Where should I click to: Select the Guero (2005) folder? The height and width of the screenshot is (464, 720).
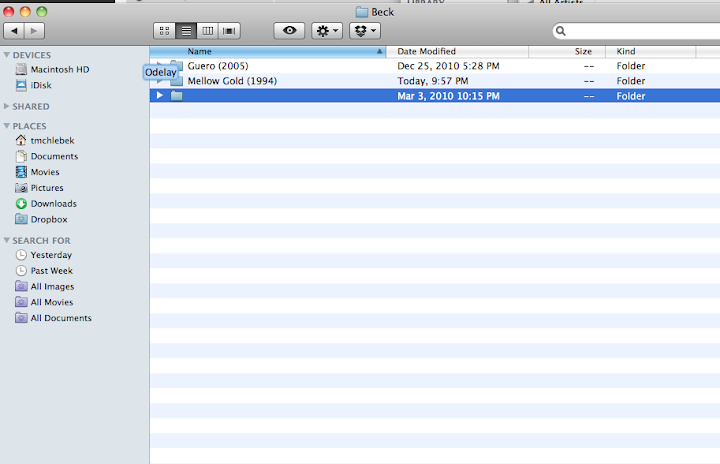(x=218, y=66)
